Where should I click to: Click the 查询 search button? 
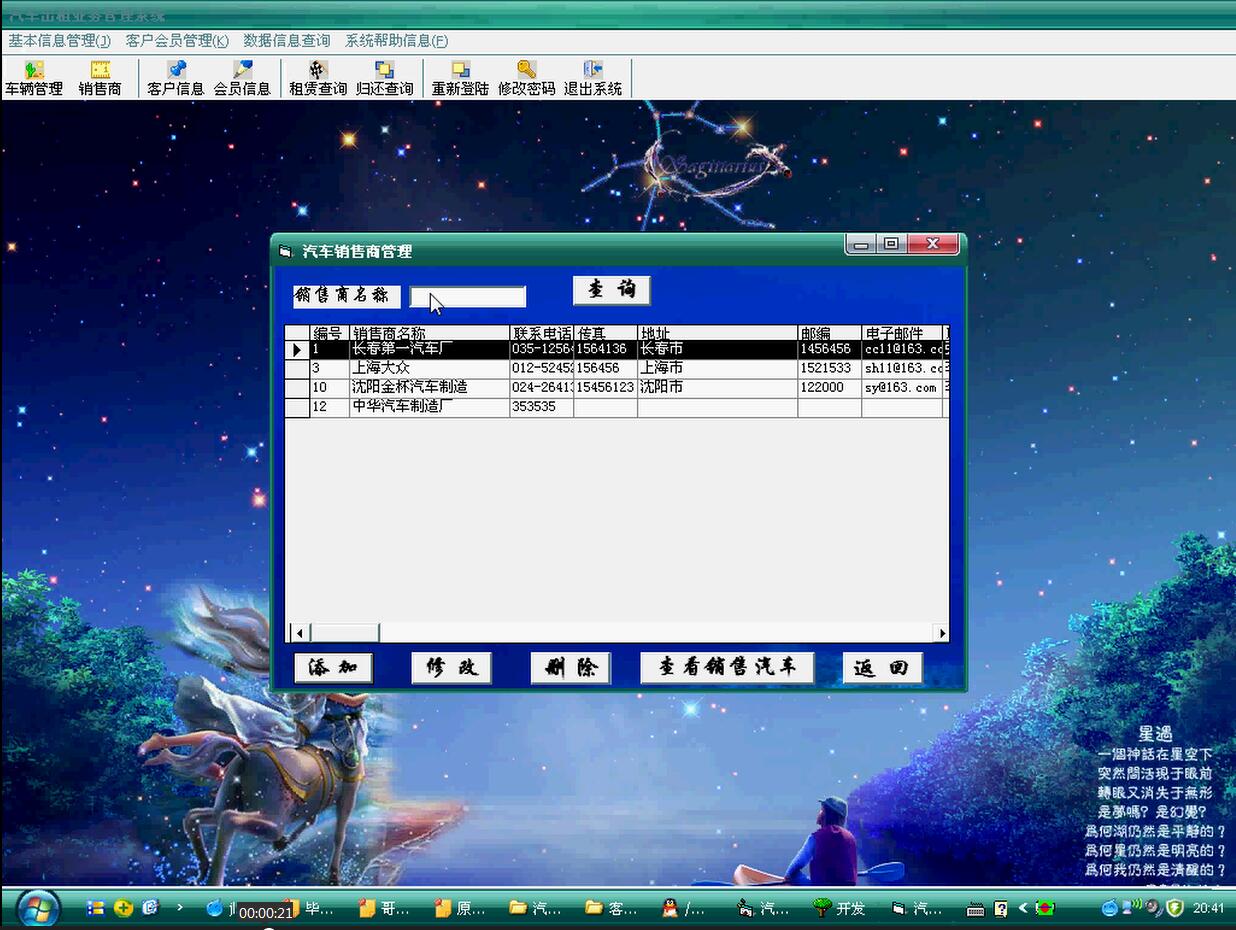(x=612, y=290)
